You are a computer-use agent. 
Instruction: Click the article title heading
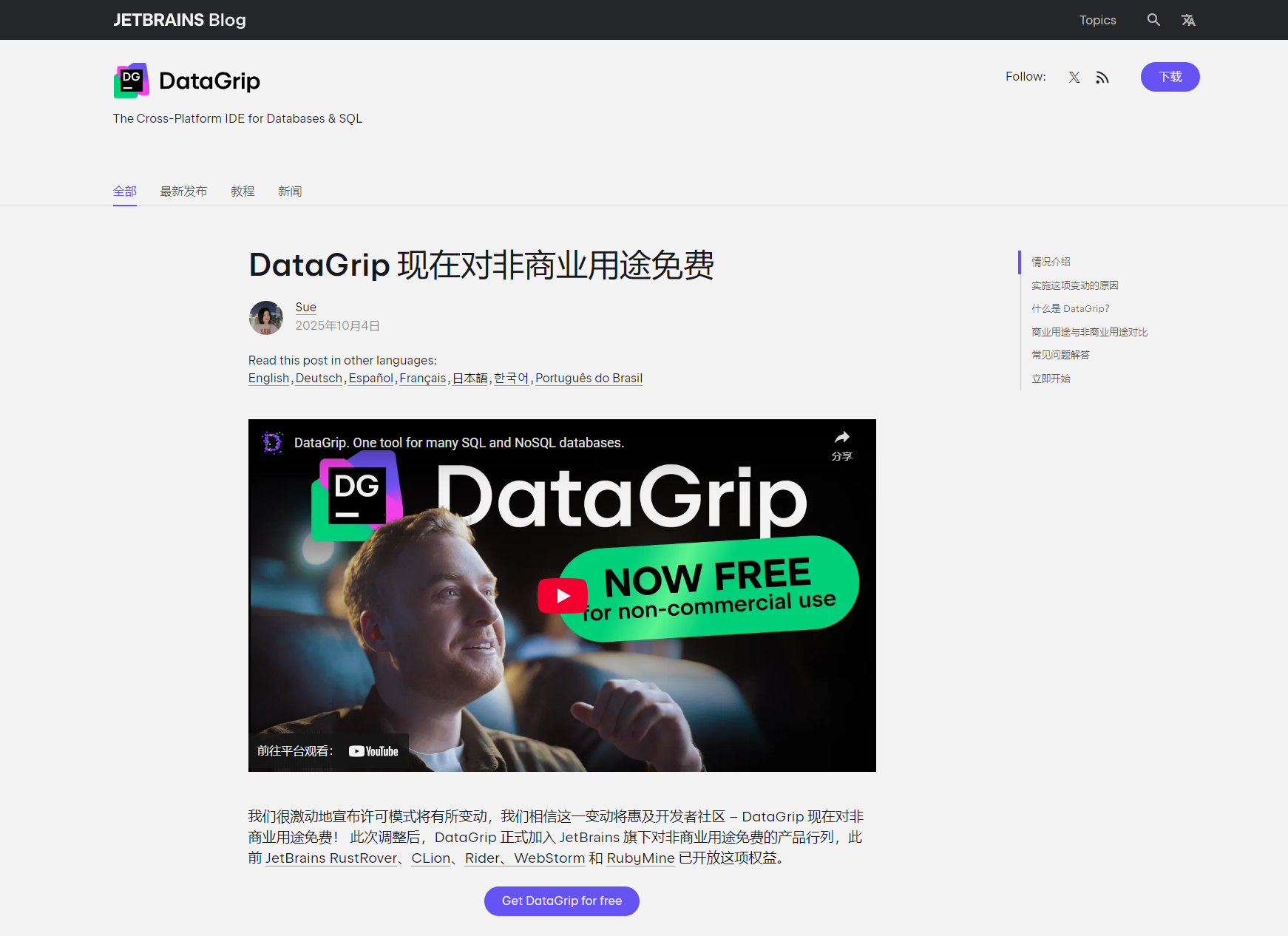[481, 265]
